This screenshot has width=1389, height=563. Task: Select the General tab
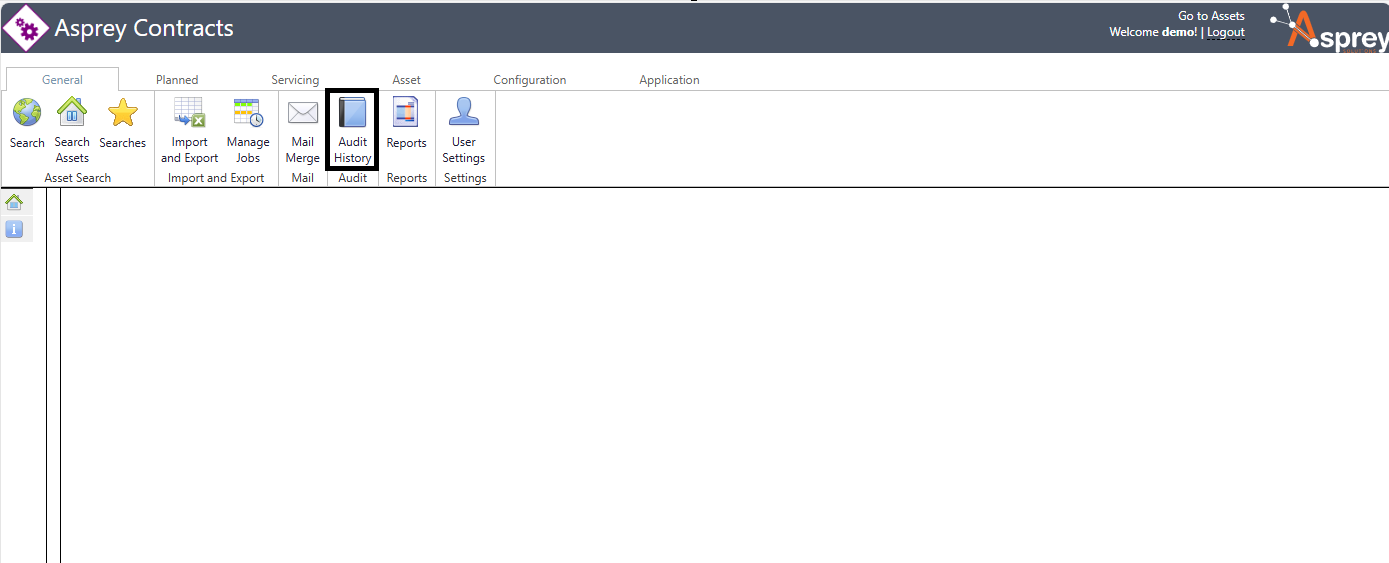[62, 80]
